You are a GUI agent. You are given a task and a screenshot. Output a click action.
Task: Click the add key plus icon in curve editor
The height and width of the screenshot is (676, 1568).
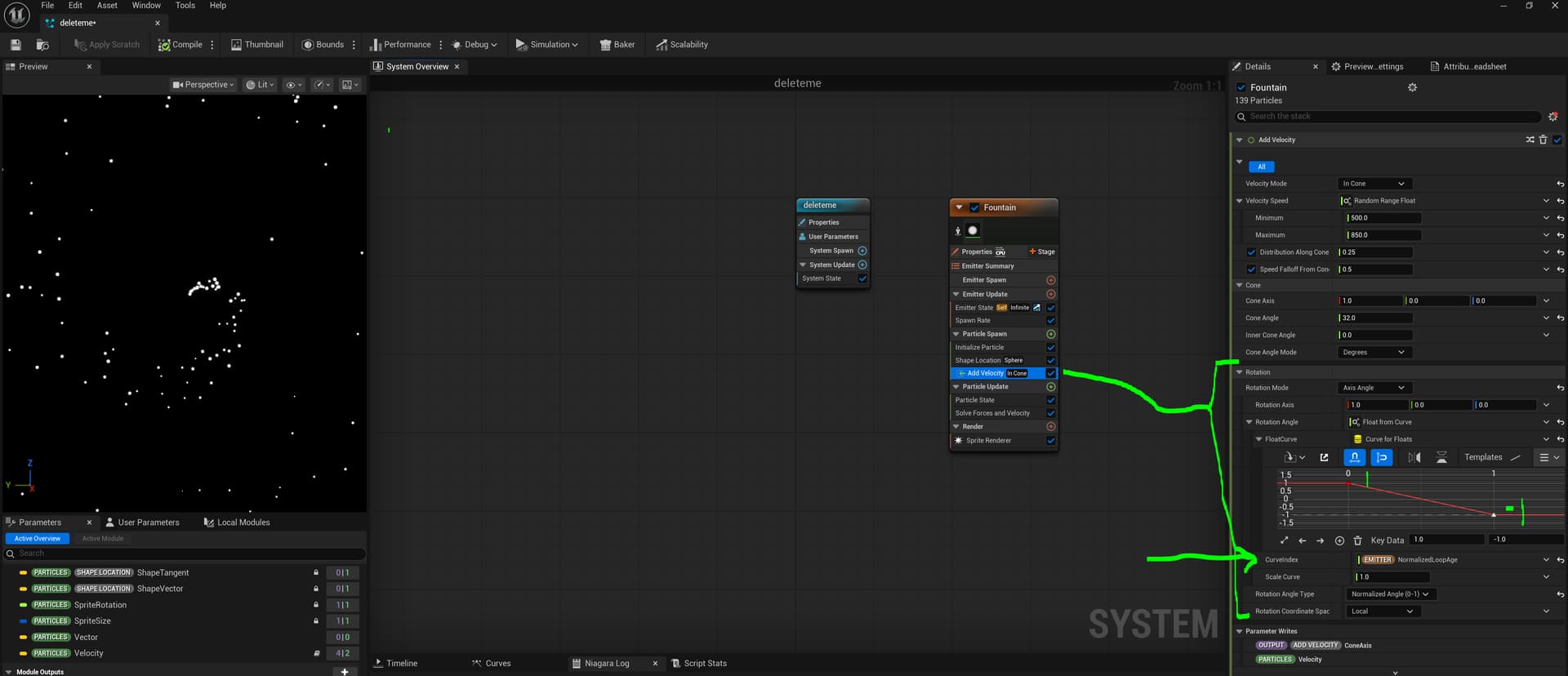[x=1339, y=540]
